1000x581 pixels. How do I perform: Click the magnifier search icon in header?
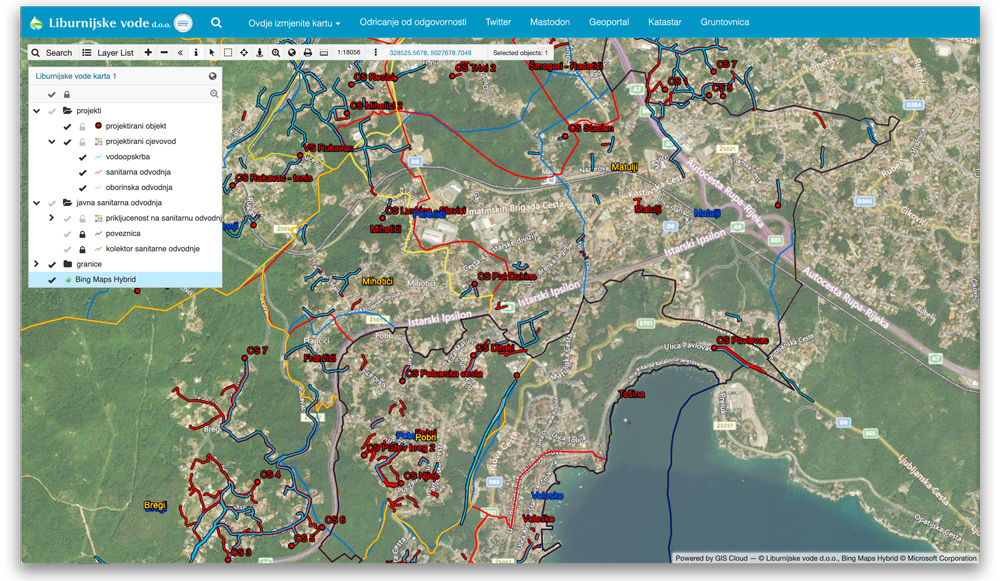[216, 22]
